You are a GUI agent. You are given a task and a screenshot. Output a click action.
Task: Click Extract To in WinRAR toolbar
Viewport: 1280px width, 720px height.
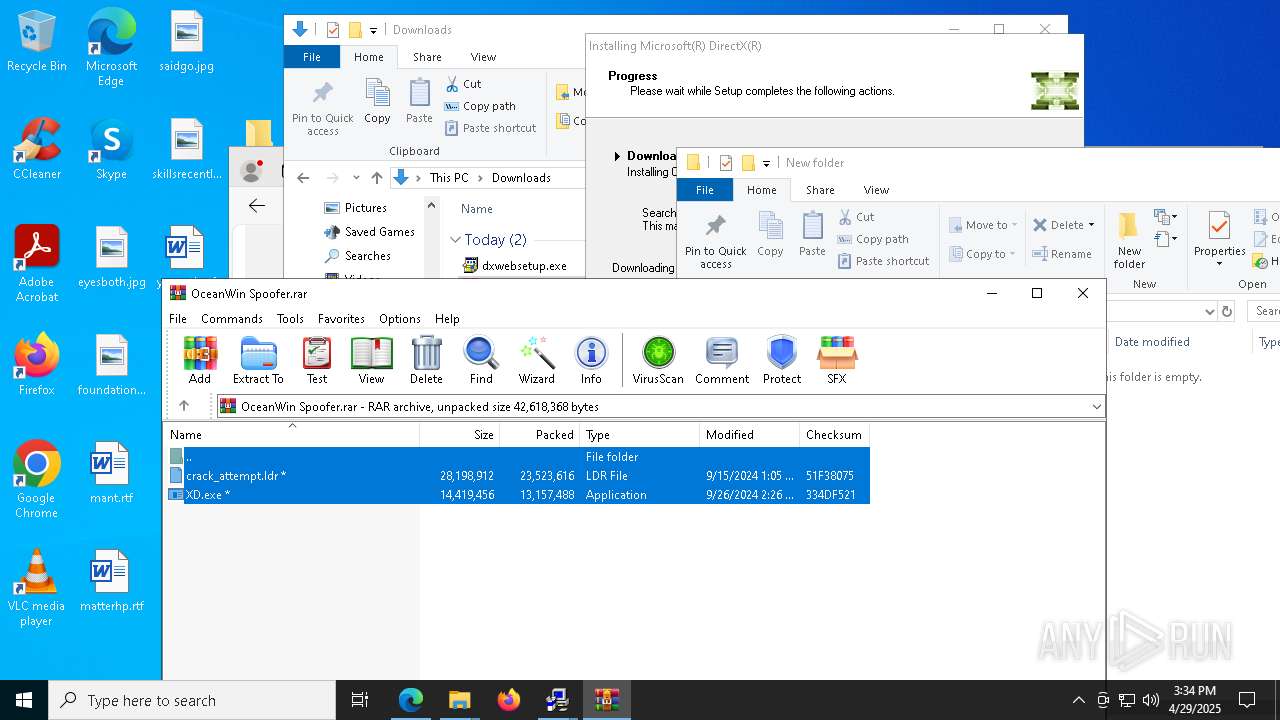[x=258, y=360]
